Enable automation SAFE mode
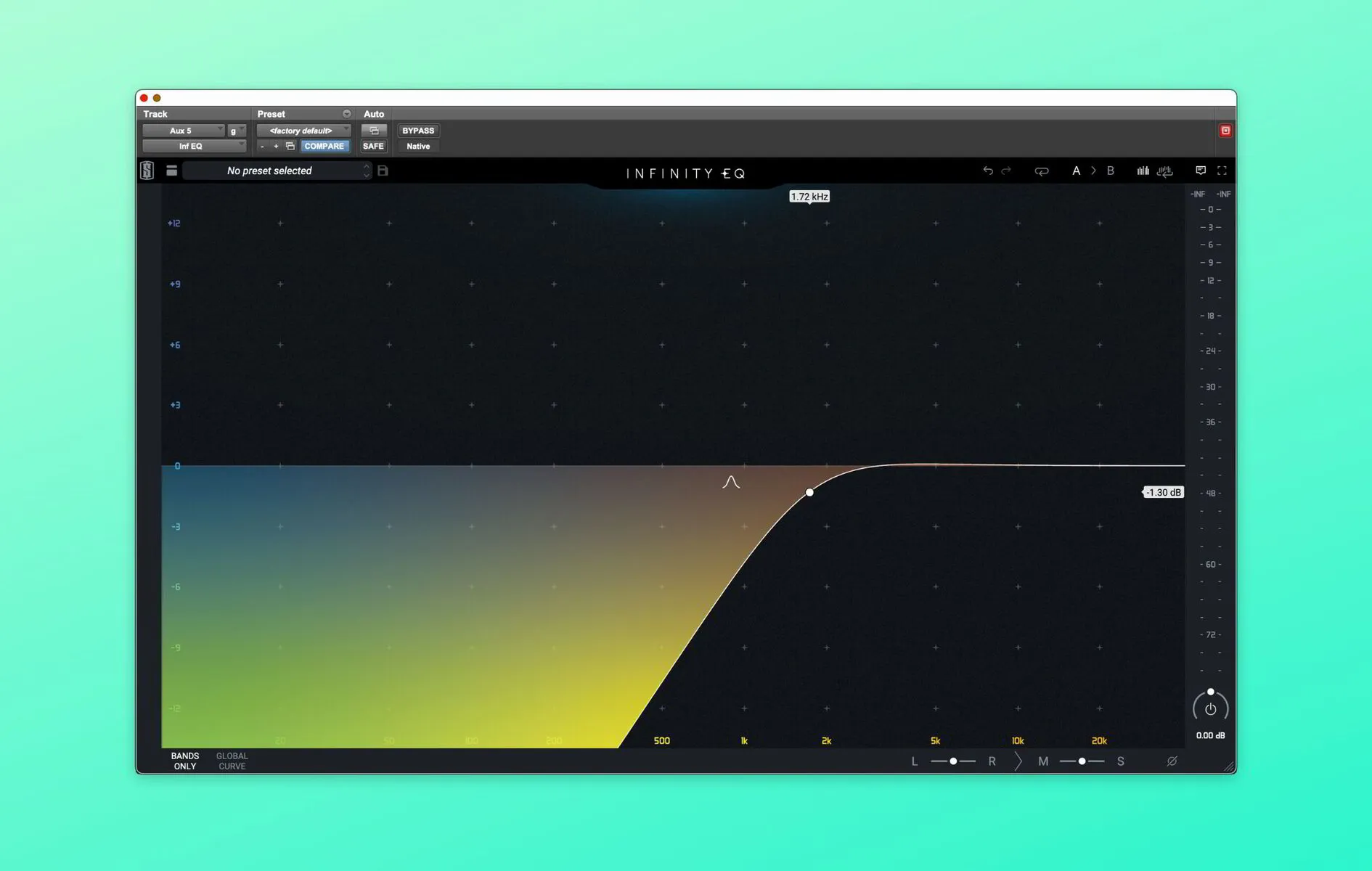The image size is (1372, 871). (373, 146)
